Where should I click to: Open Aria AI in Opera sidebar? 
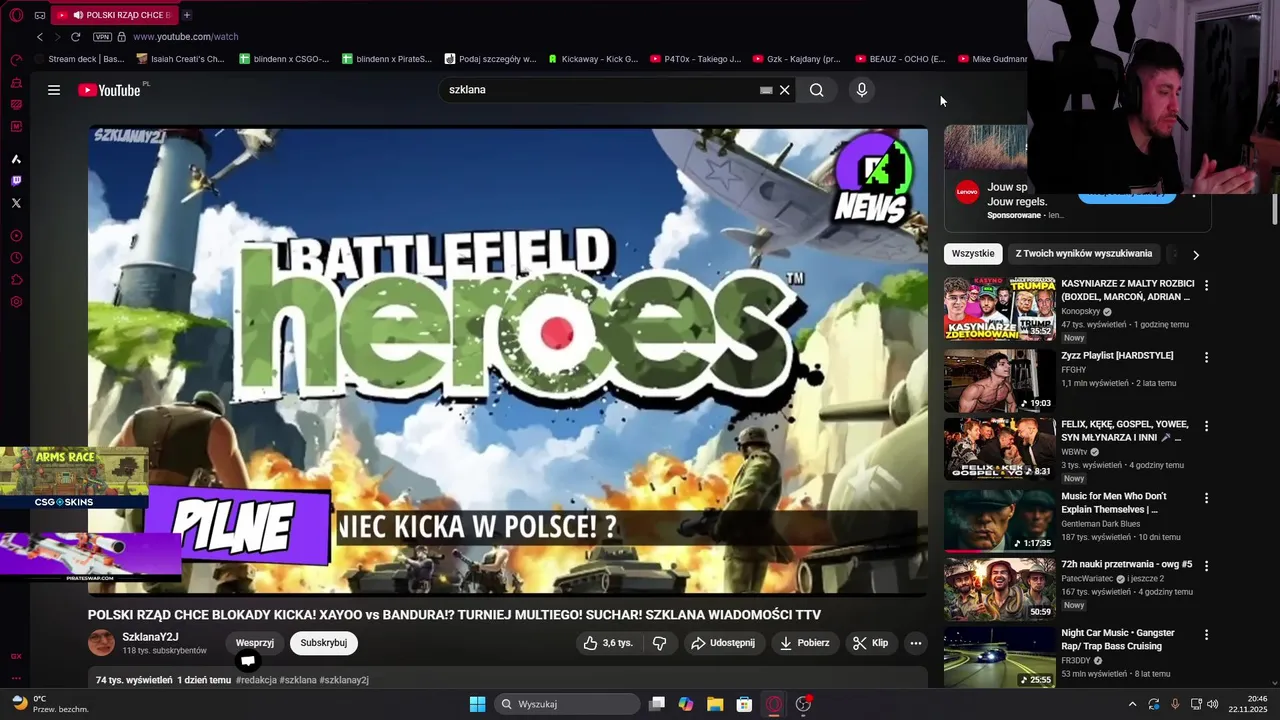pos(16,159)
